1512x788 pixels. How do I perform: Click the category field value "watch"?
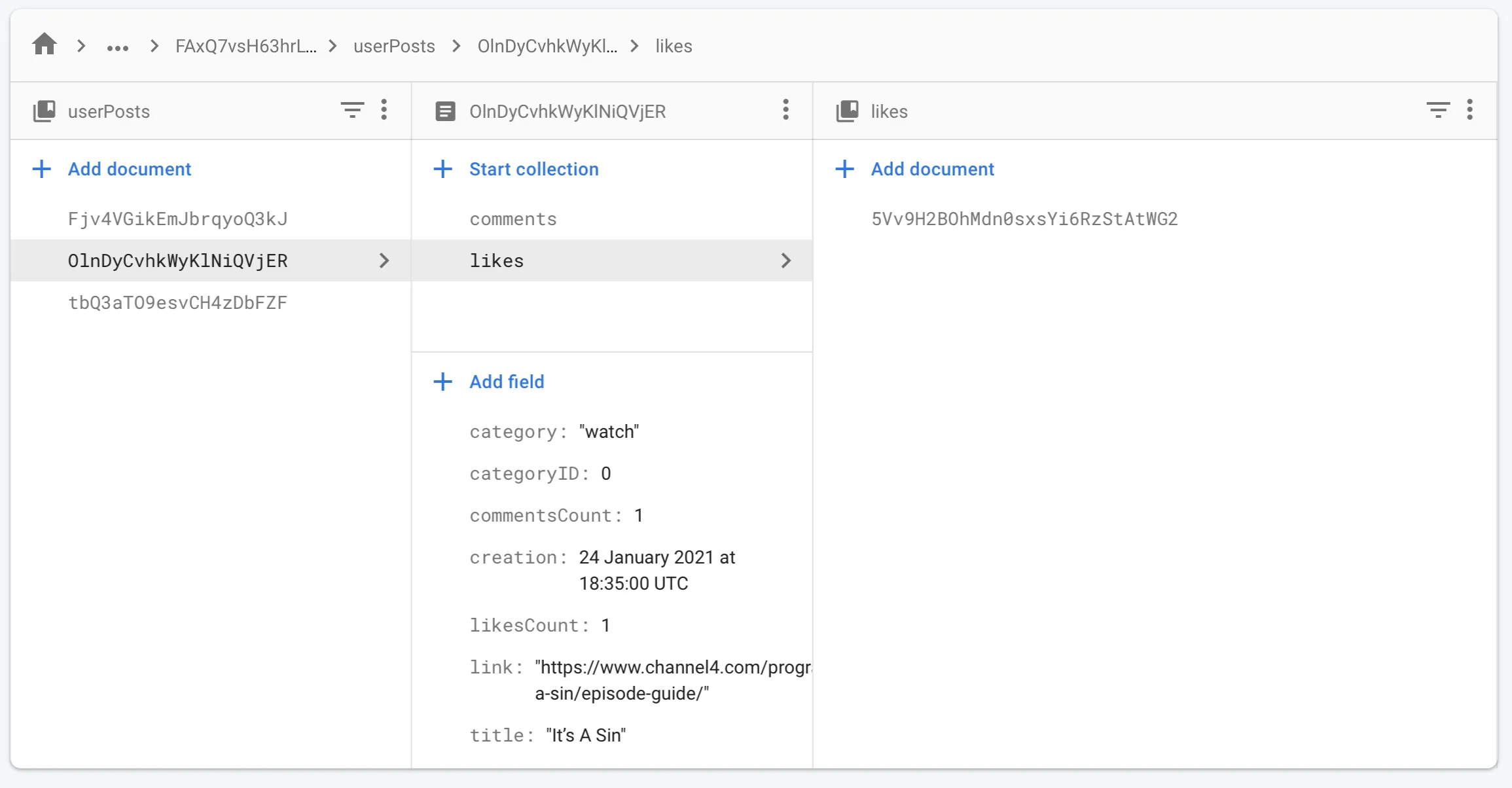tap(609, 432)
